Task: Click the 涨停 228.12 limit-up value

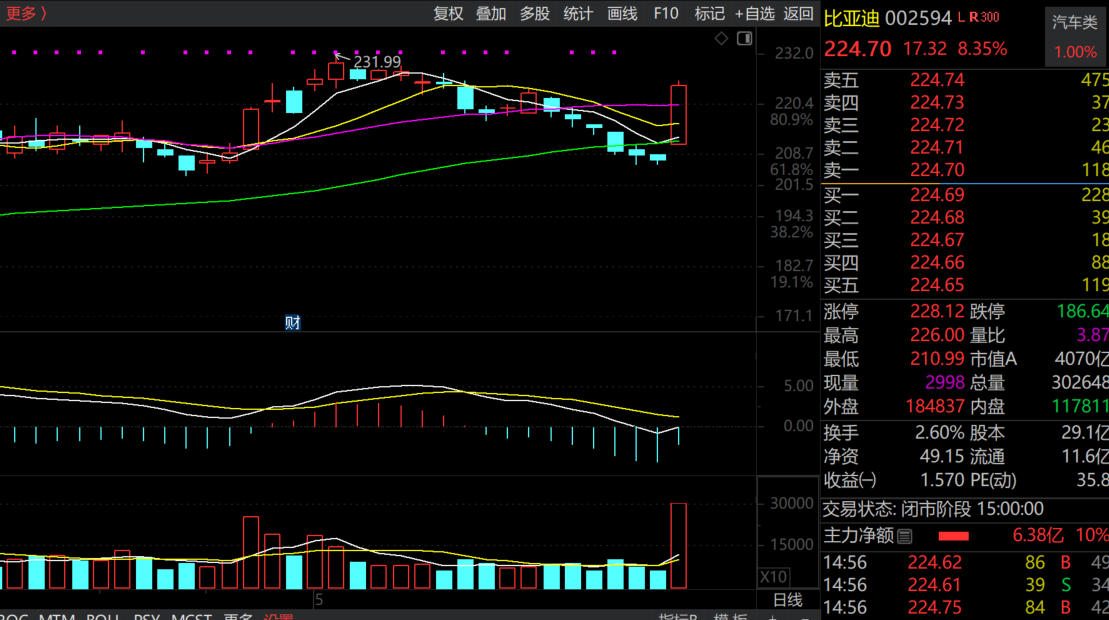Action: click(936, 312)
